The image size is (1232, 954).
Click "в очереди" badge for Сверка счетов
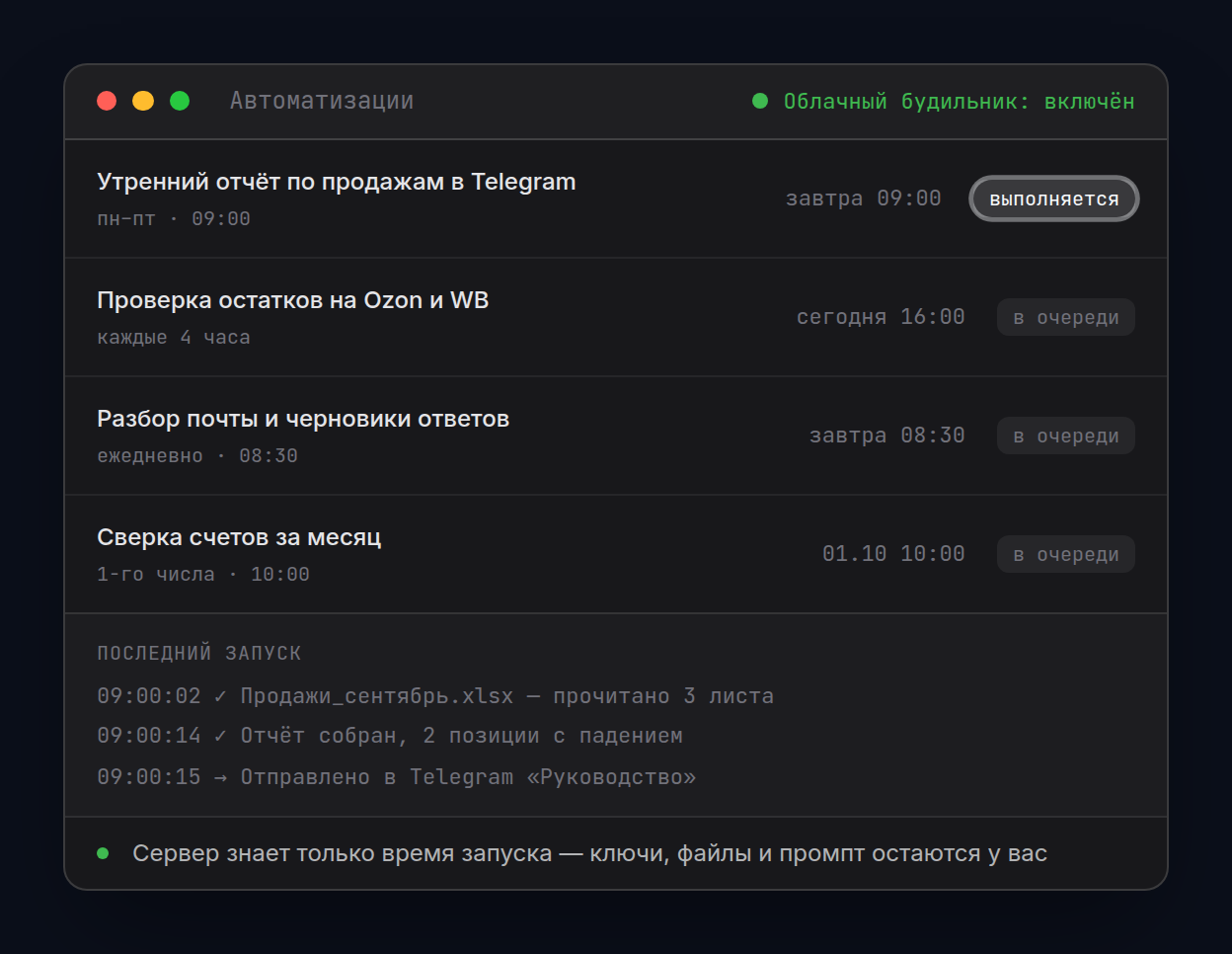[x=1066, y=554]
